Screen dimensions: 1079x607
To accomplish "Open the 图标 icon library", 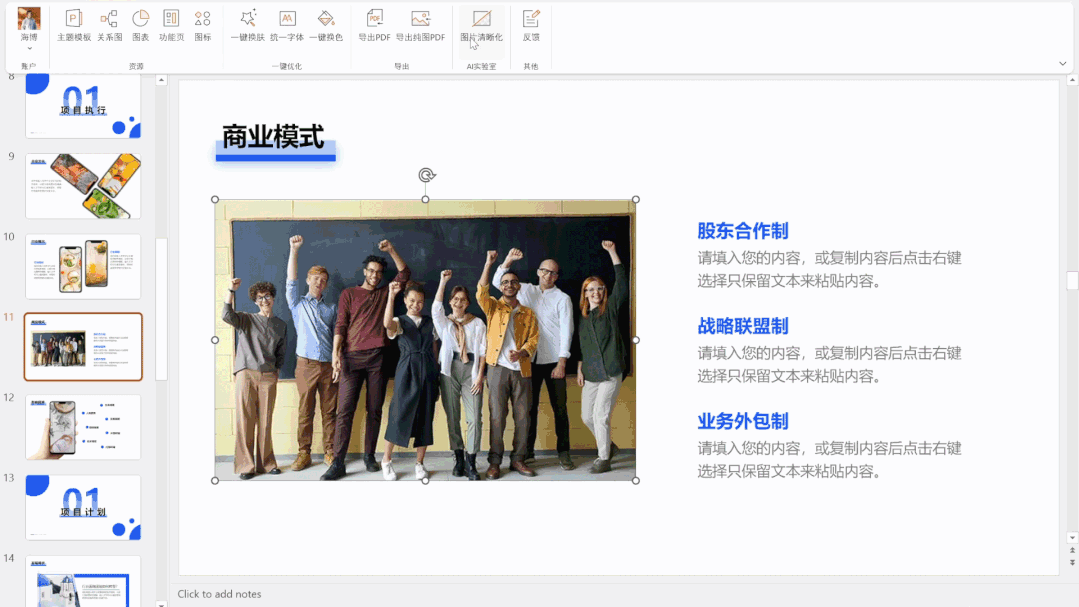I will click(x=203, y=25).
